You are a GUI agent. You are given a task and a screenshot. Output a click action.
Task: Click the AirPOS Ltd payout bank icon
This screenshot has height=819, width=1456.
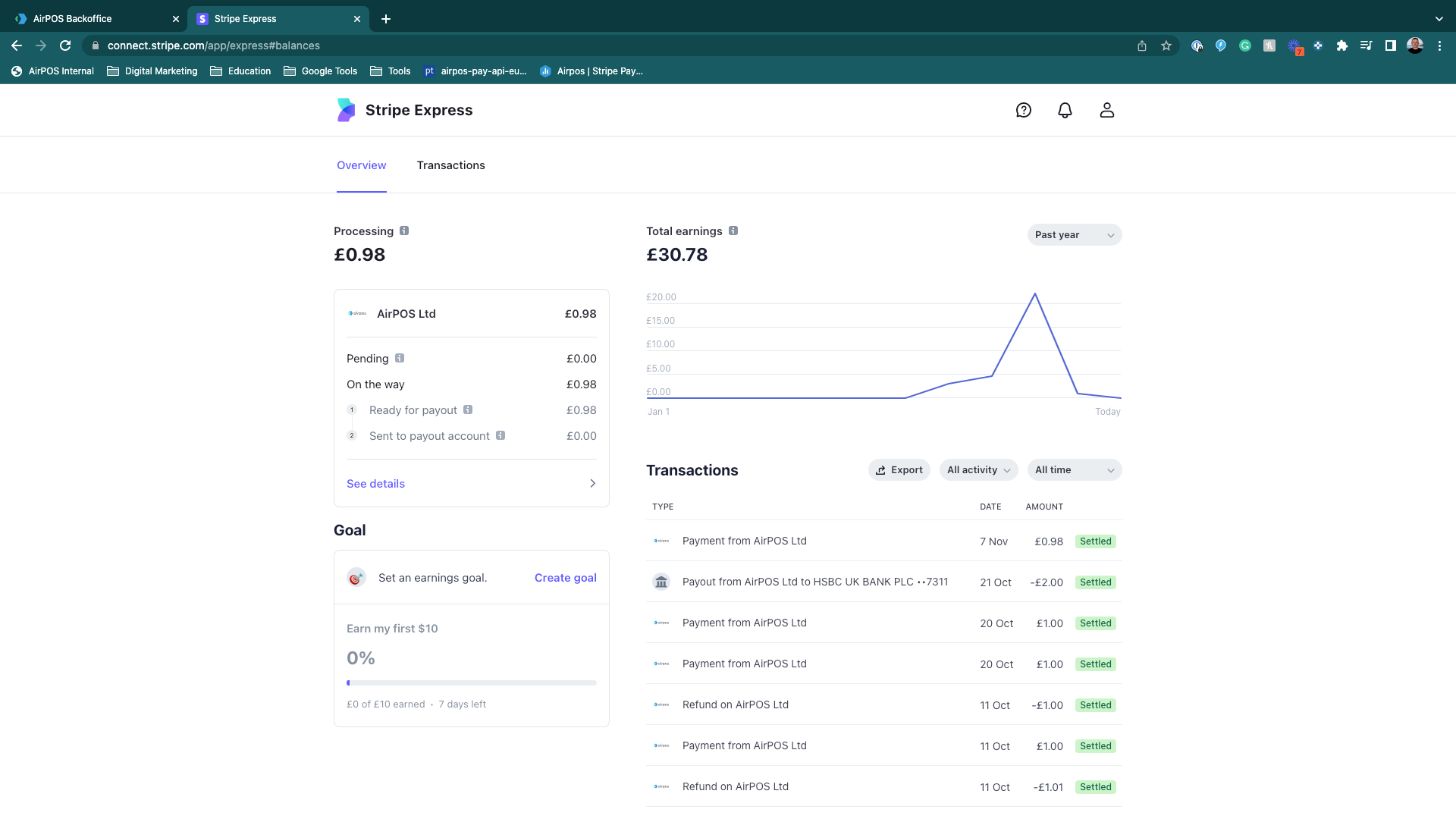[x=660, y=582]
